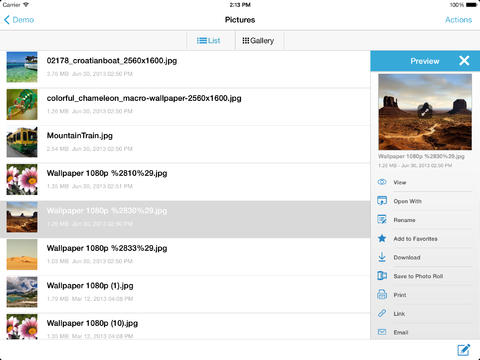This screenshot has width=480, height=360.
Task: Click the Link chain icon
Action: (382, 313)
